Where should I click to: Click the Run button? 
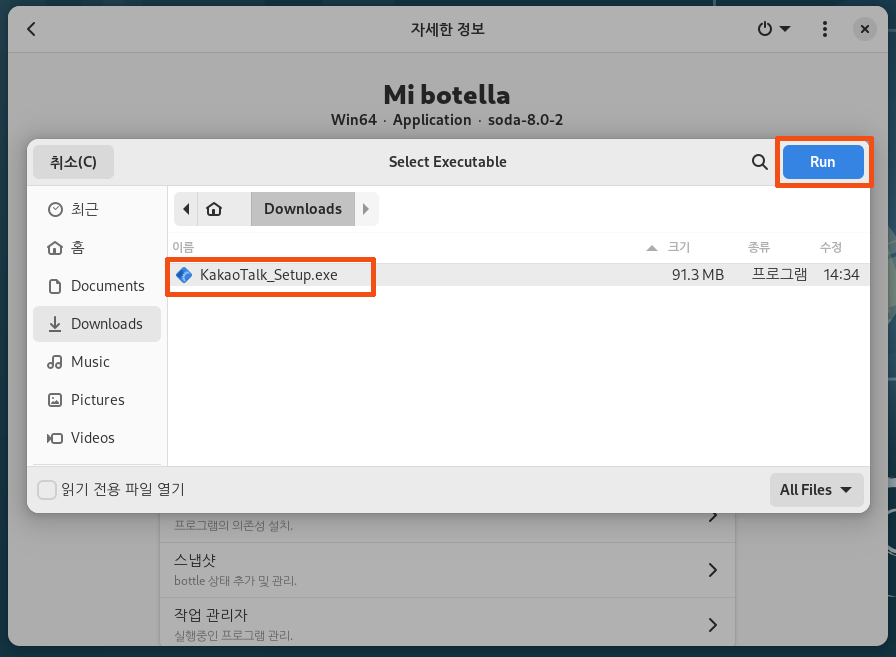pos(822,162)
